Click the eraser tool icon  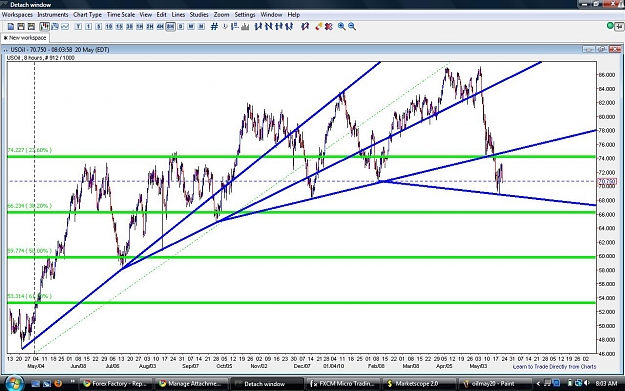[318, 27]
